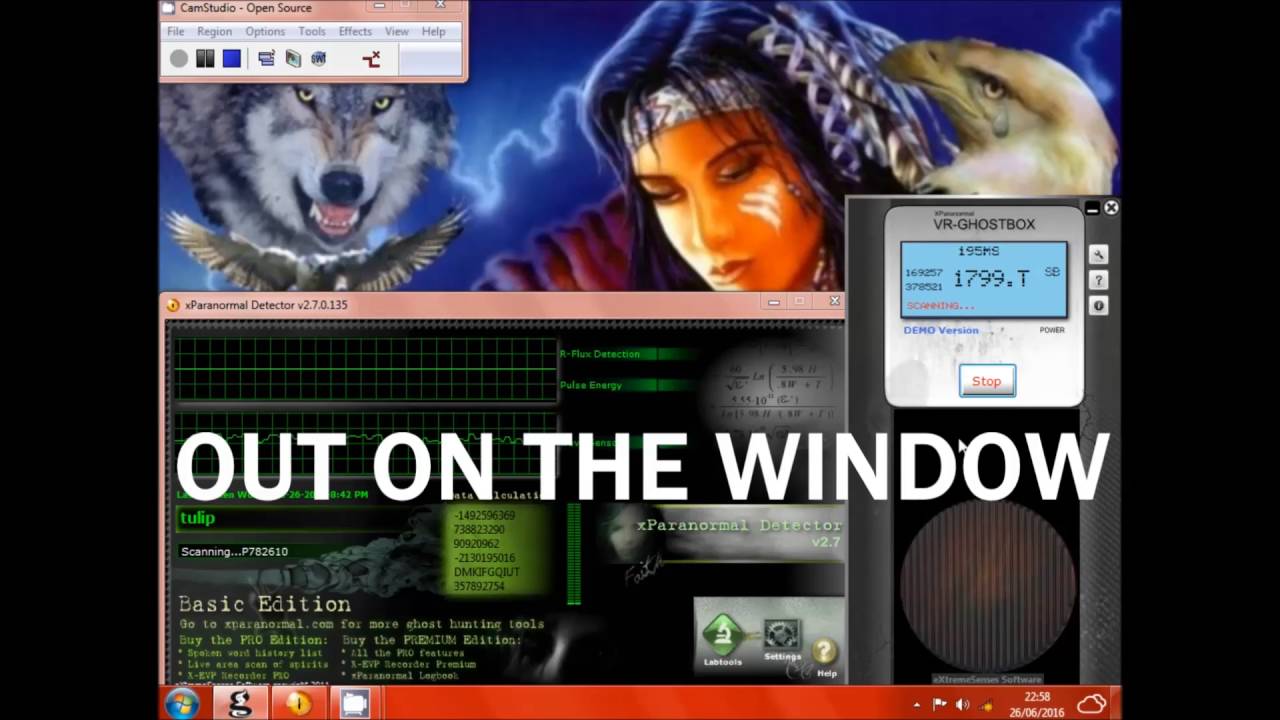
Task: Click the CamStudio SWF producer icon
Action: coord(319,59)
